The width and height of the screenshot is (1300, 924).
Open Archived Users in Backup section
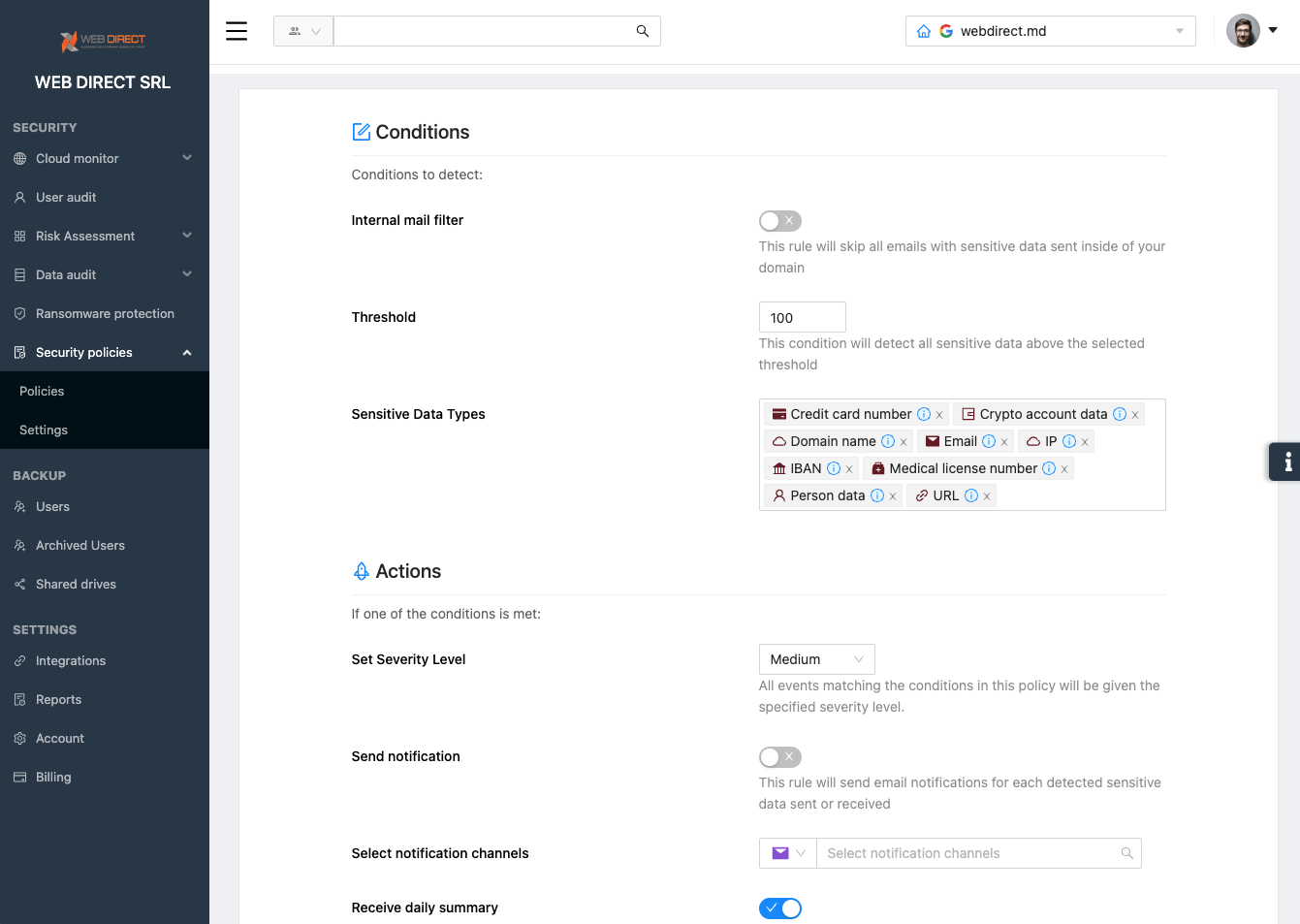[x=80, y=546]
